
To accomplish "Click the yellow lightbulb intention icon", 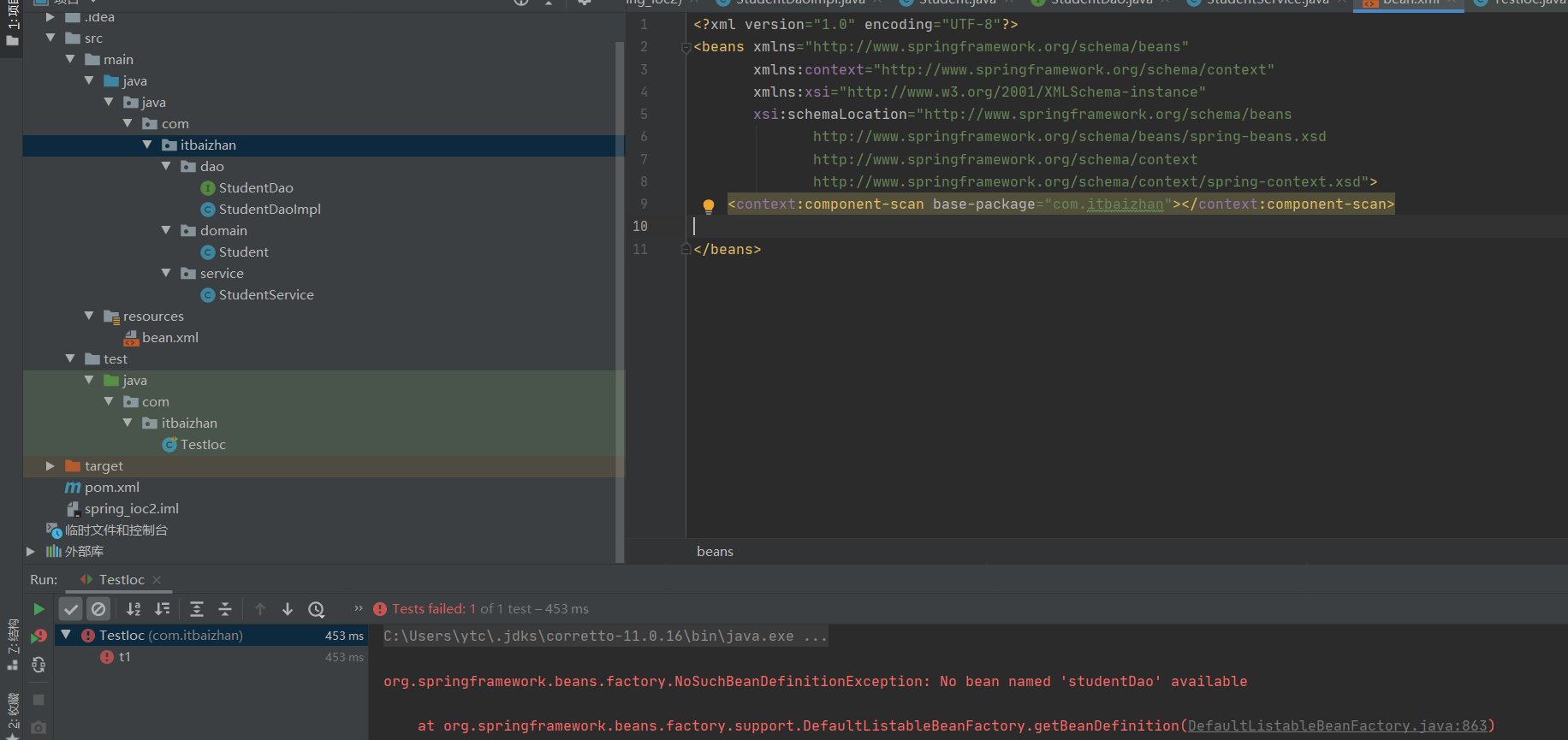I will 709,205.
